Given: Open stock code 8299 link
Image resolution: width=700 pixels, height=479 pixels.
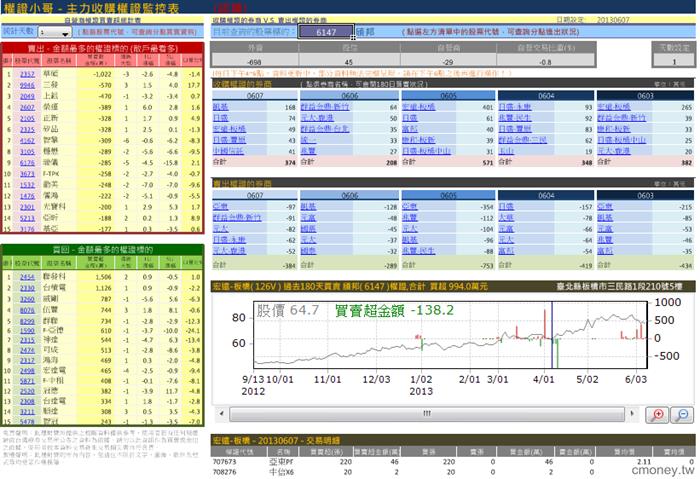Looking at the screenshot, I should [27, 321].
